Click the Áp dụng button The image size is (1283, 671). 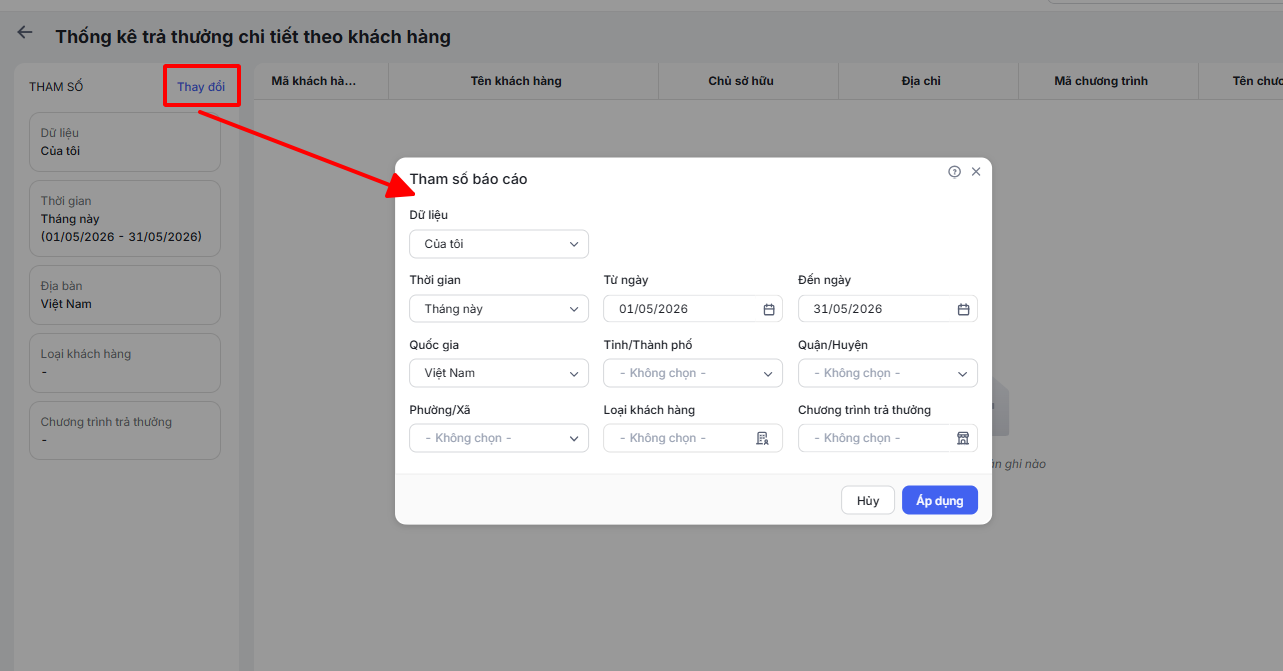(x=940, y=500)
